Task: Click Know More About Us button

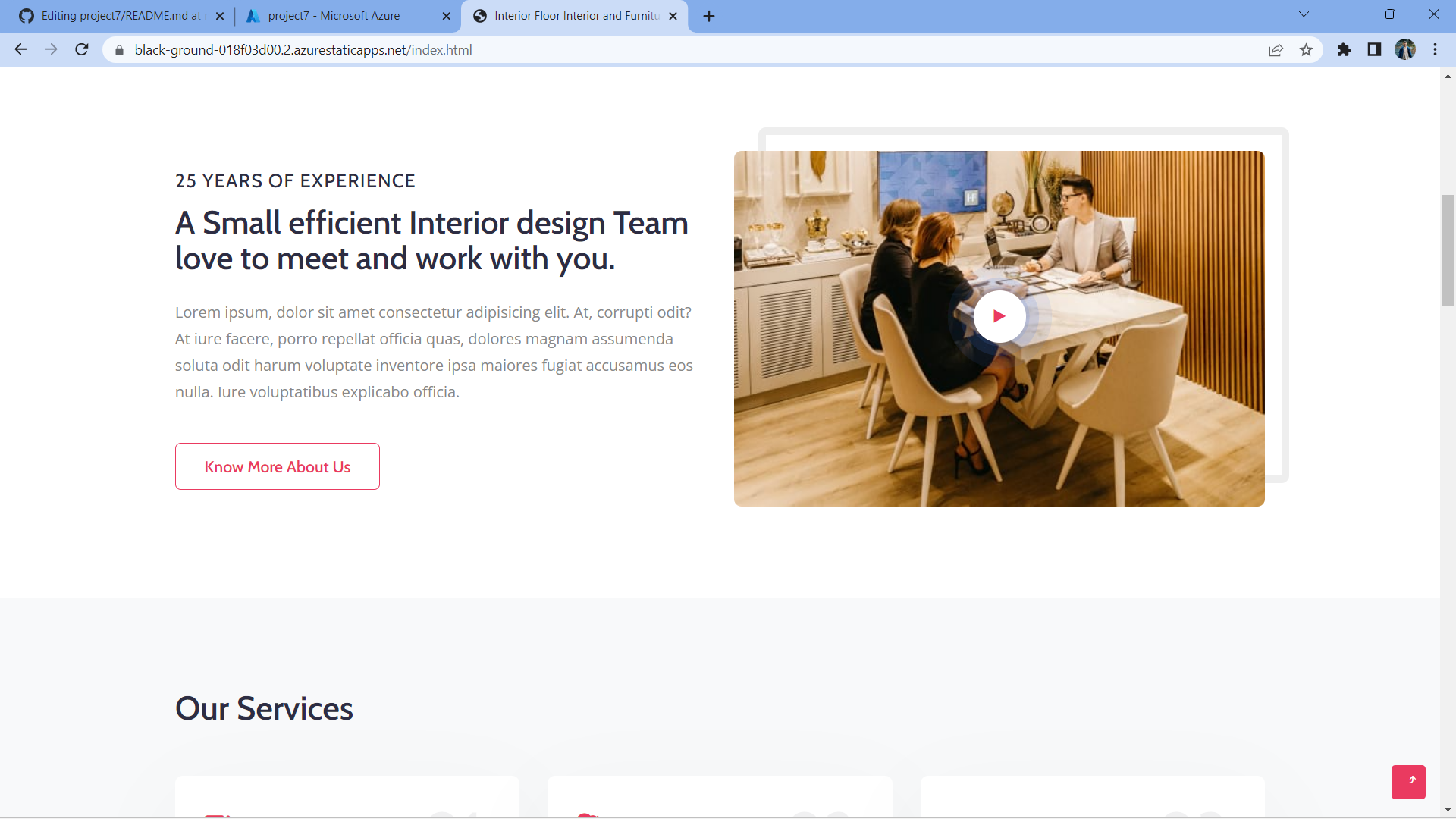Action: pos(278,466)
